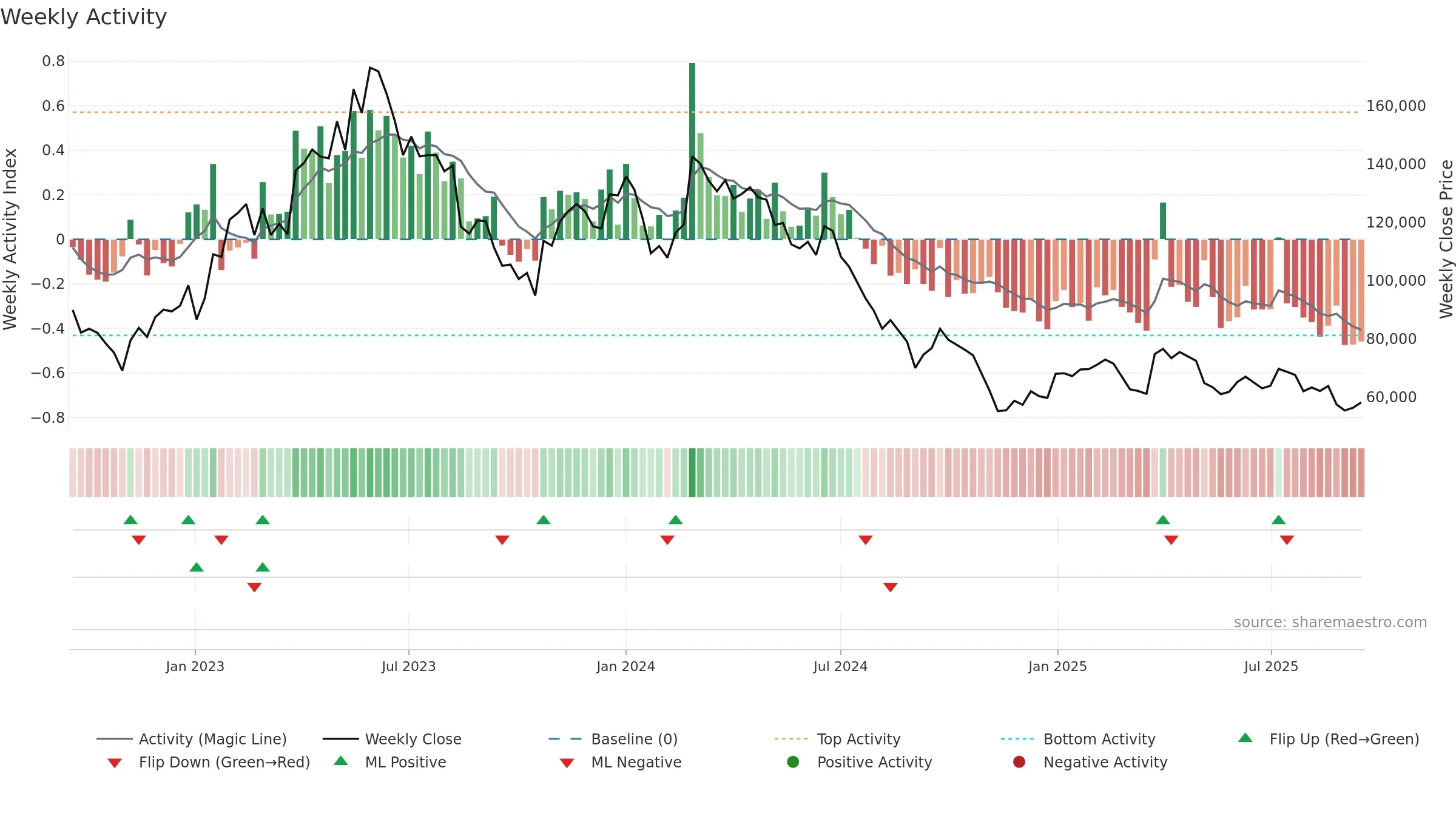Image resolution: width=1456 pixels, height=819 pixels.
Task: Click the ML Positive triangle at January 2023
Action: click(197, 567)
